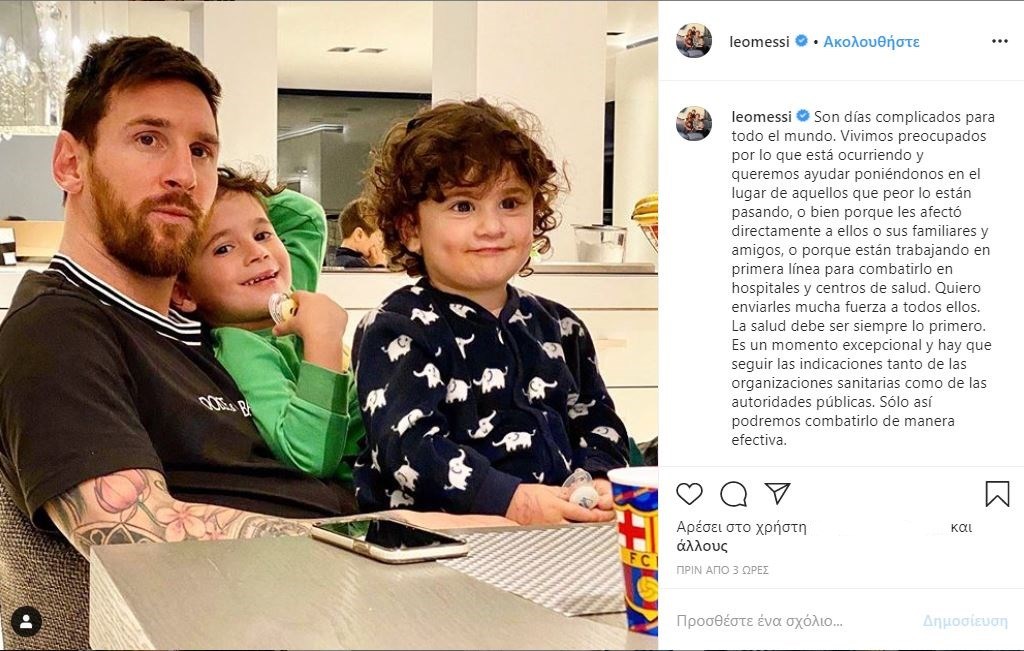Click the post caption text
The width and height of the screenshot is (1024, 651).
click(x=862, y=278)
